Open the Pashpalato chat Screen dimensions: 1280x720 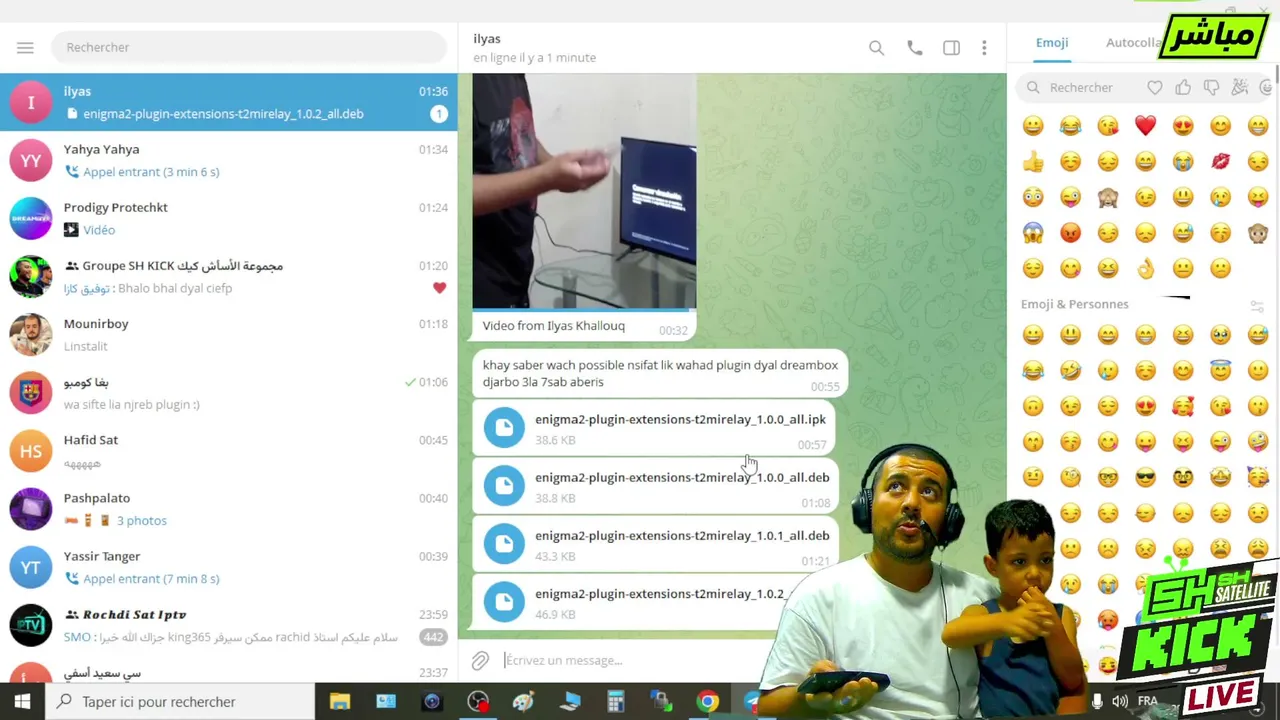tap(228, 509)
